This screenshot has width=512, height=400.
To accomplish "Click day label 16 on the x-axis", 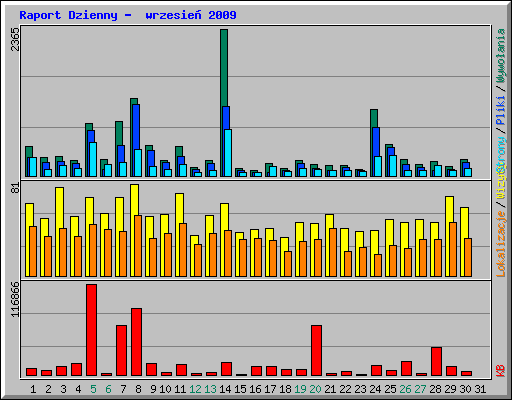I will pos(255,389).
